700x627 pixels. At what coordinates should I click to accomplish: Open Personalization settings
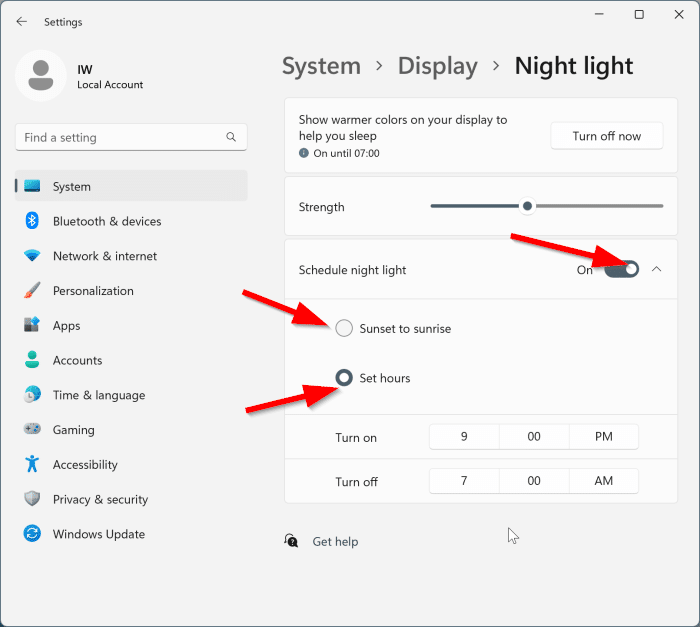131,290
